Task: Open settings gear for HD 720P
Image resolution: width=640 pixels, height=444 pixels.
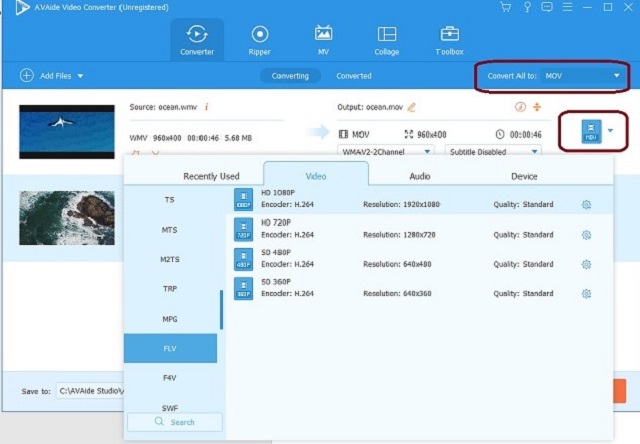Action: pos(586,235)
